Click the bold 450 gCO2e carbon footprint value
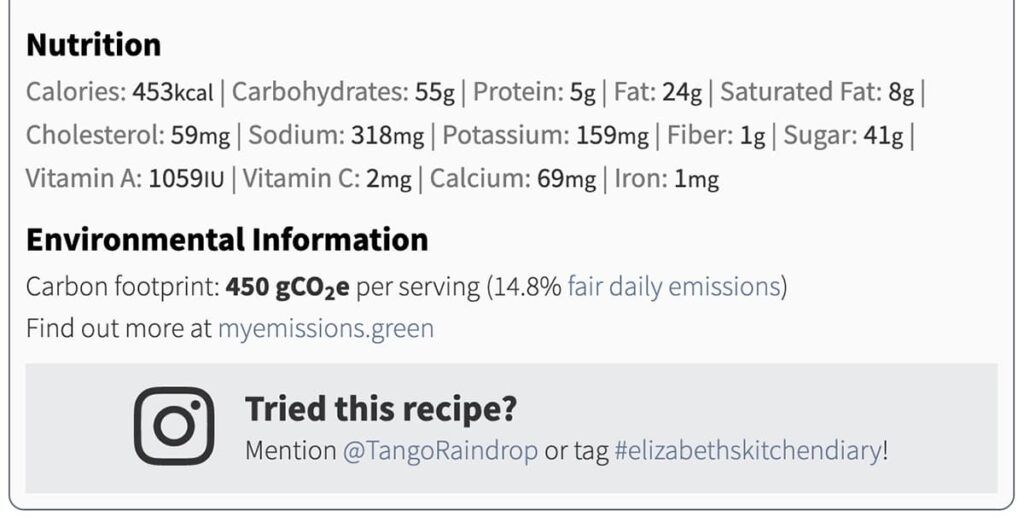Viewport: 1024px width, 522px height. 287,287
